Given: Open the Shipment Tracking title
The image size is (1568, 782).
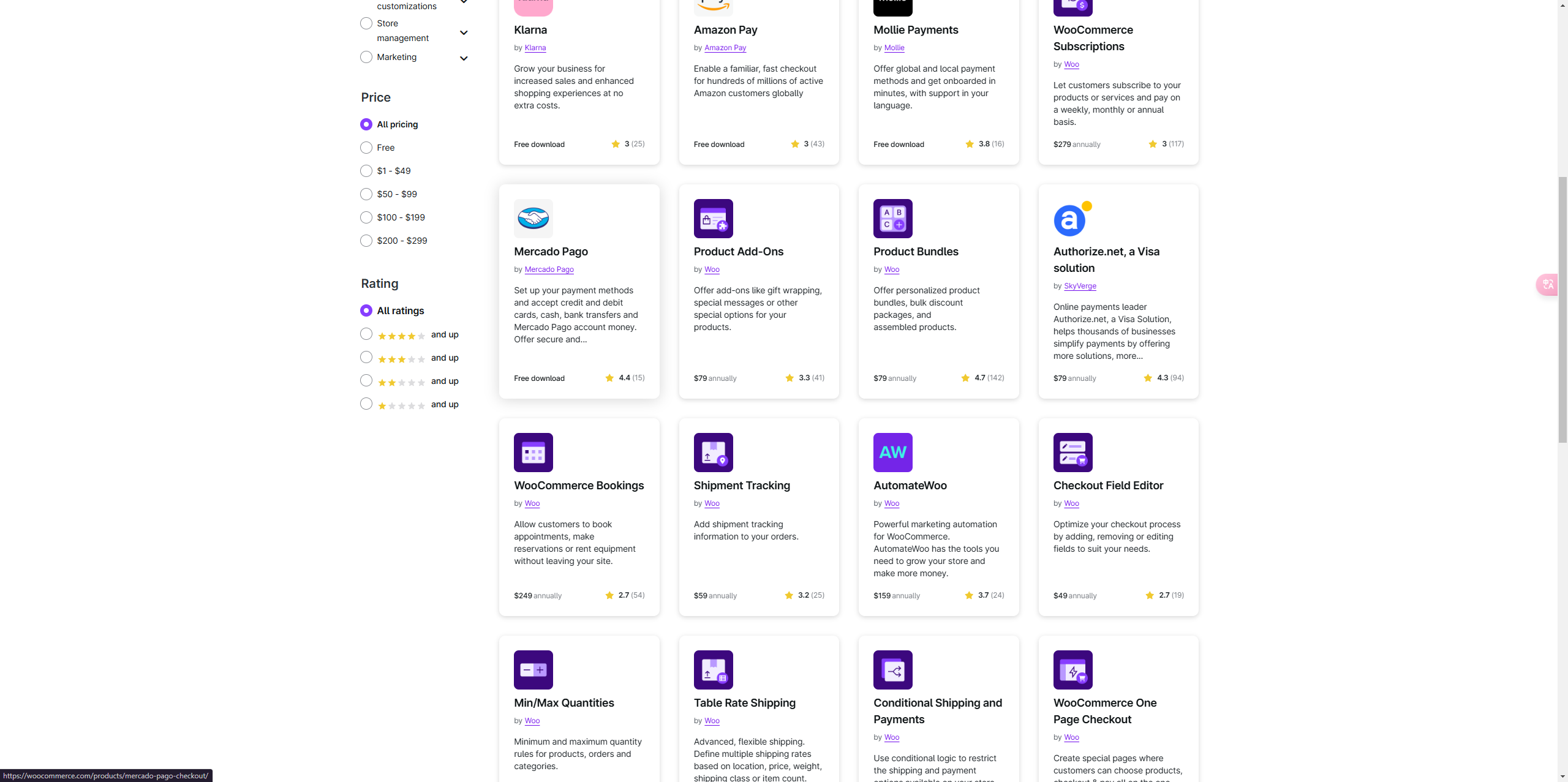Looking at the screenshot, I should coord(742,486).
